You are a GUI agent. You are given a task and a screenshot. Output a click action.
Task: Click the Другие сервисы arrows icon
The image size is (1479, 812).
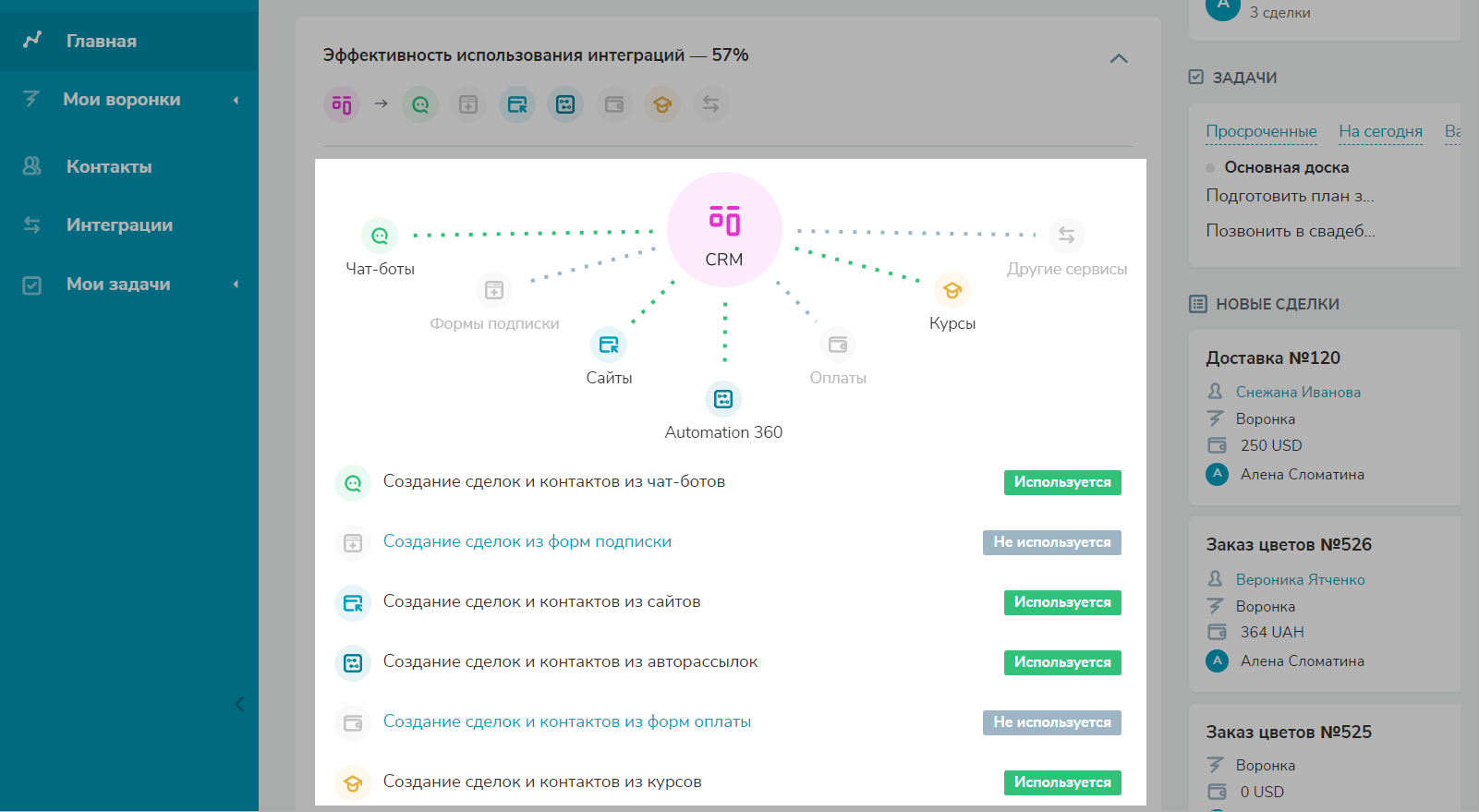pyautogui.click(x=1067, y=236)
